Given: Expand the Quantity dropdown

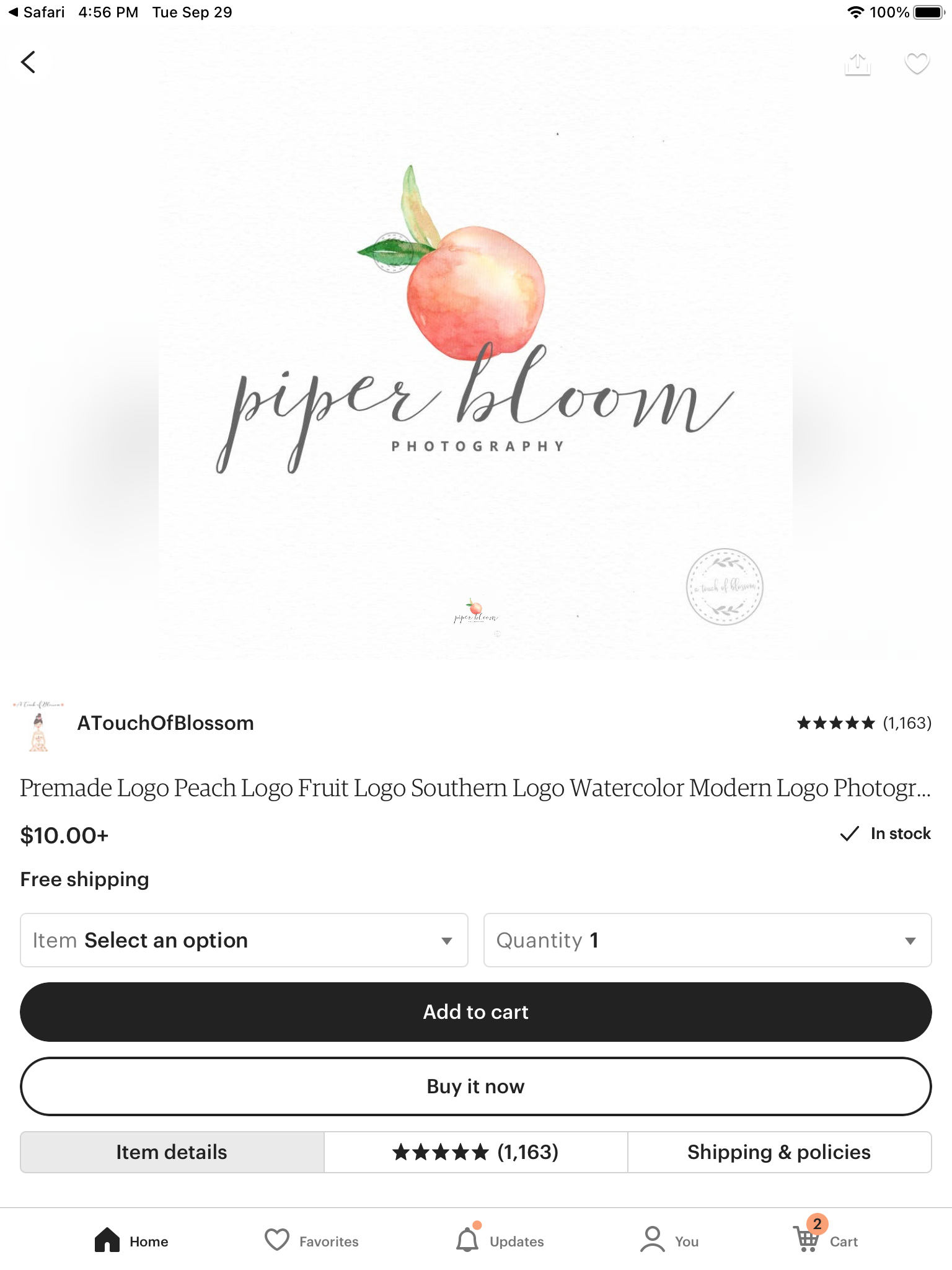Looking at the screenshot, I should 707,940.
